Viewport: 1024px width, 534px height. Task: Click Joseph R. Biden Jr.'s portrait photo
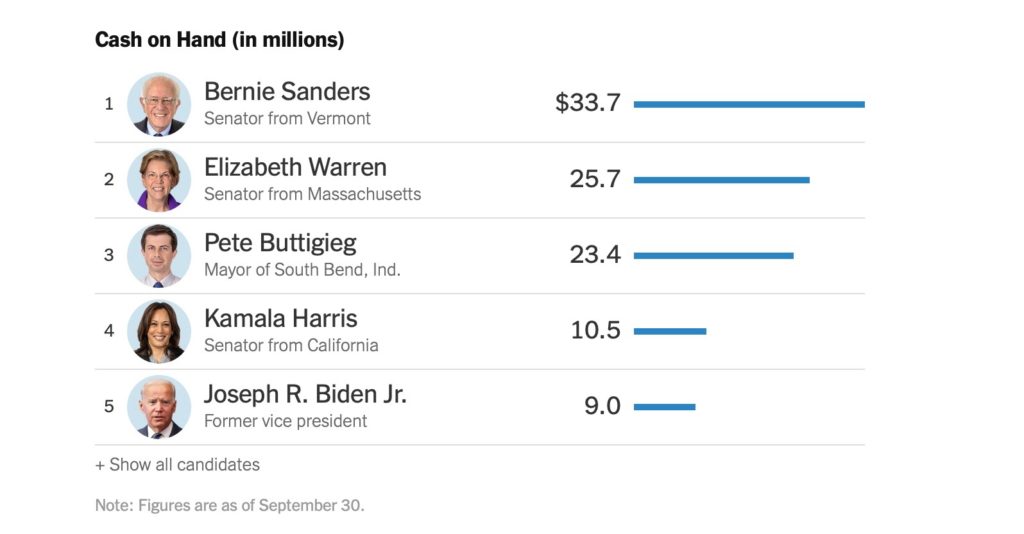click(x=158, y=407)
